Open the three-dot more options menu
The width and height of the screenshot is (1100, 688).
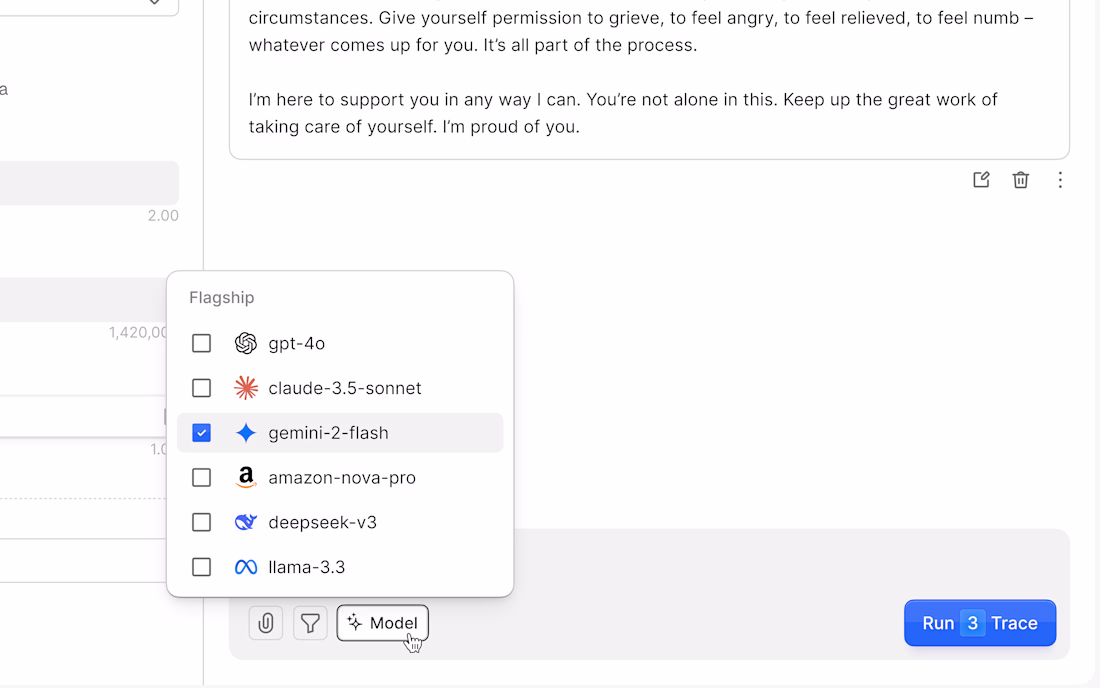click(1059, 180)
